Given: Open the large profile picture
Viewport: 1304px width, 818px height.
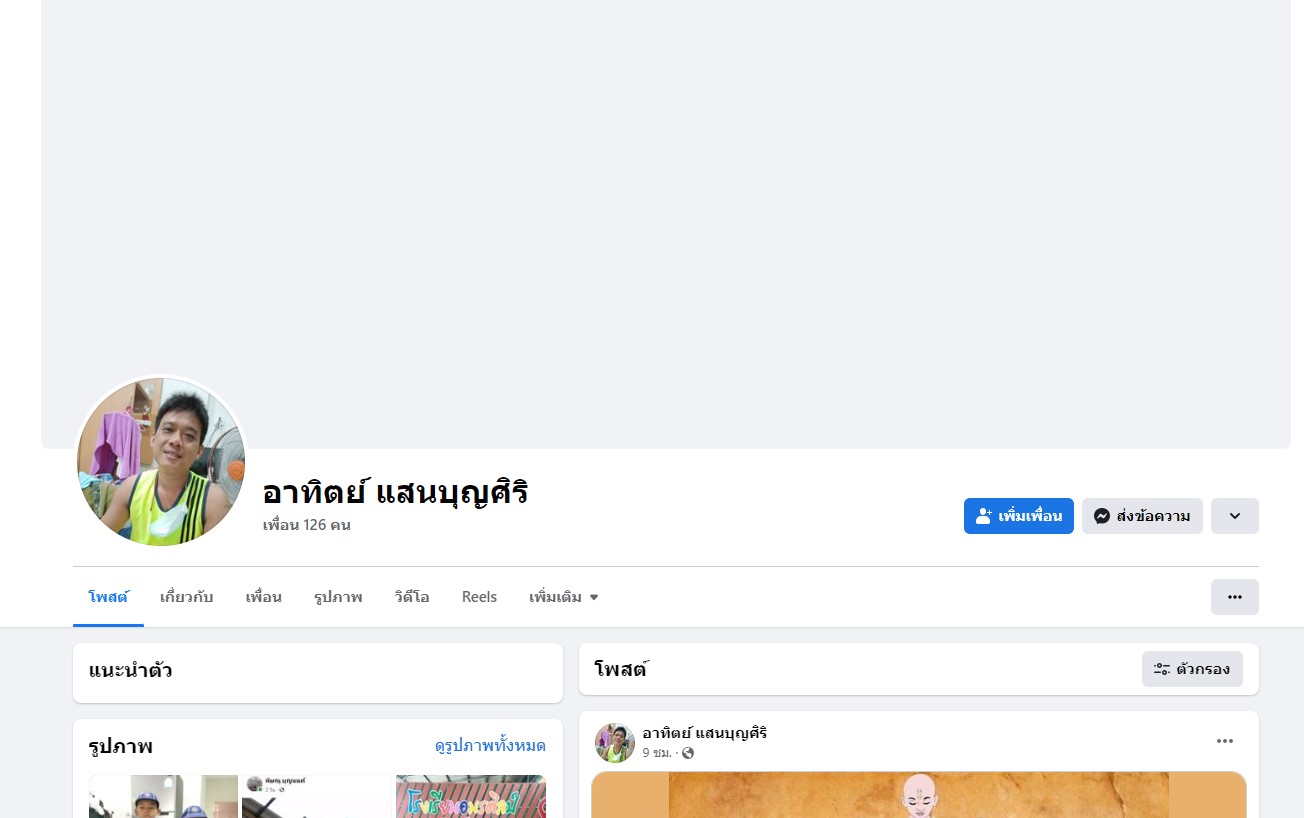Looking at the screenshot, I should click(x=161, y=461).
